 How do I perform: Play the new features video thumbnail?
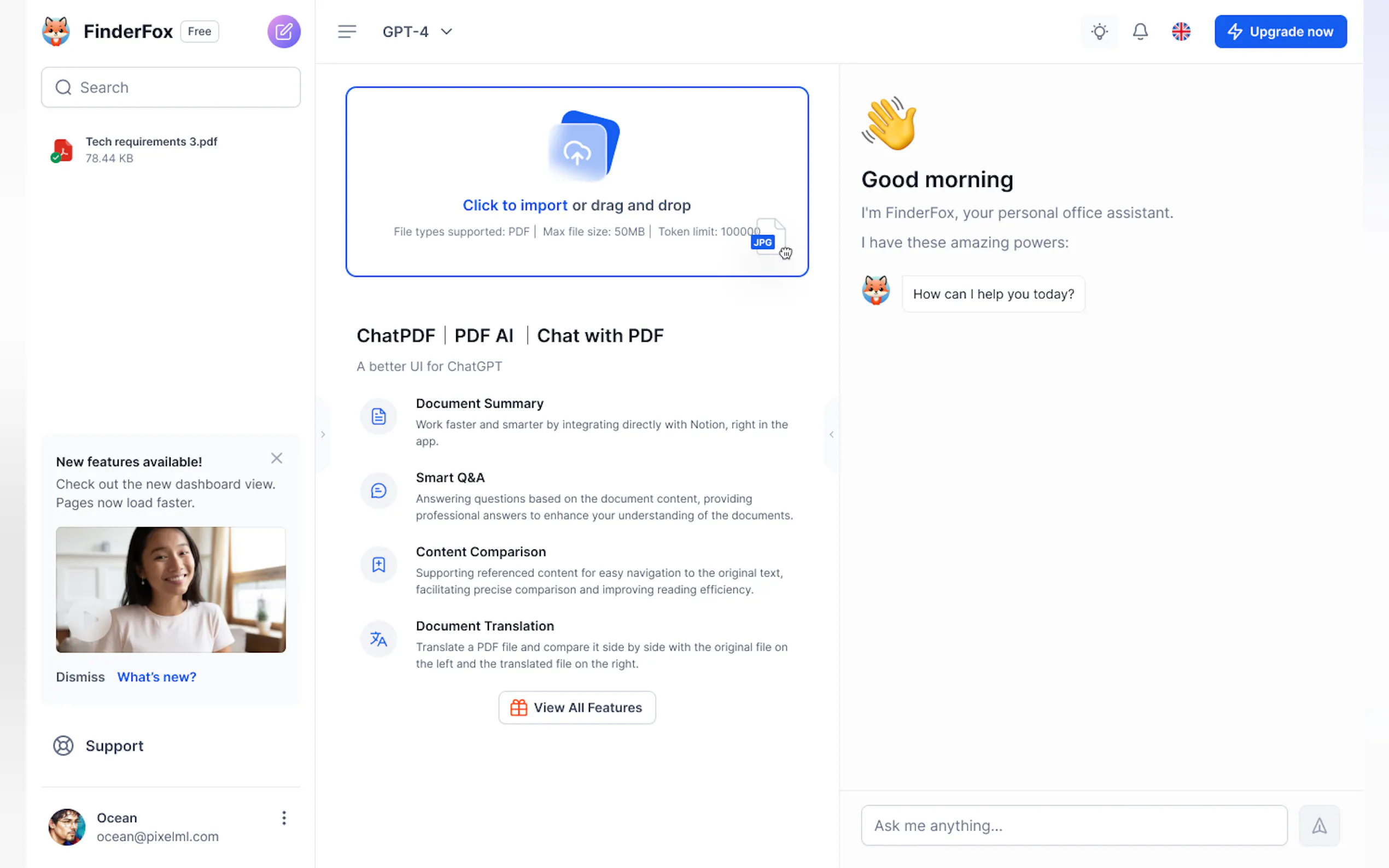[171, 590]
